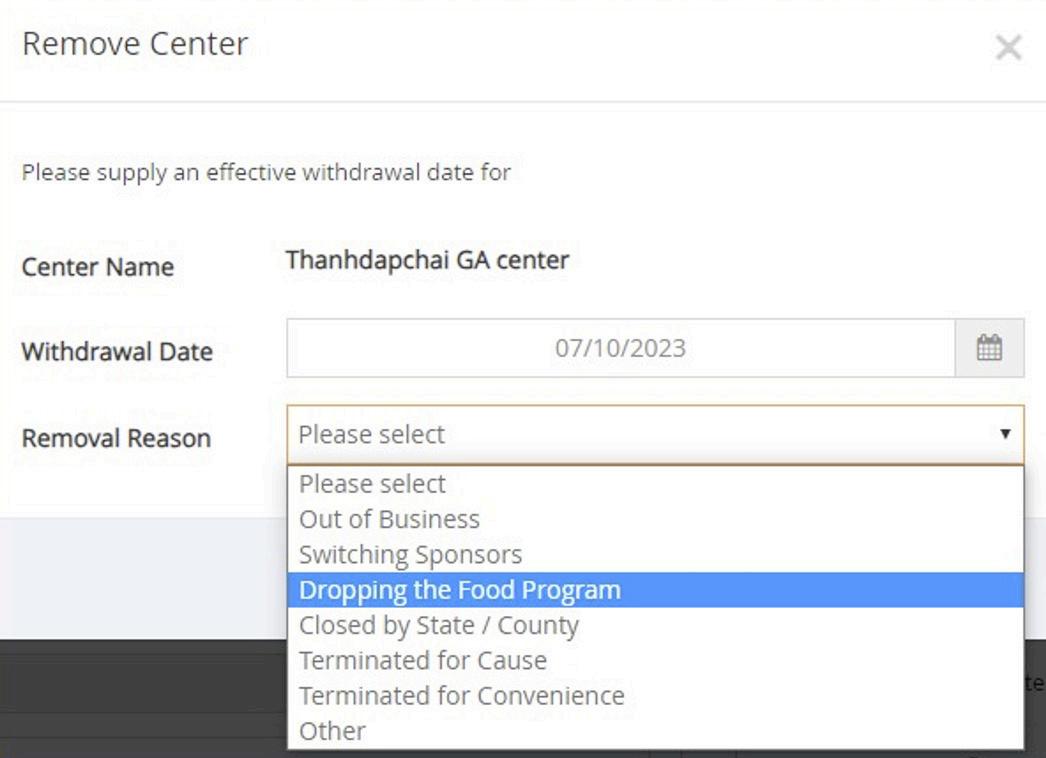The width and height of the screenshot is (1046, 758).
Task: Click the Withdrawal Date input field
Action: pyautogui.click(x=620, y=348)
